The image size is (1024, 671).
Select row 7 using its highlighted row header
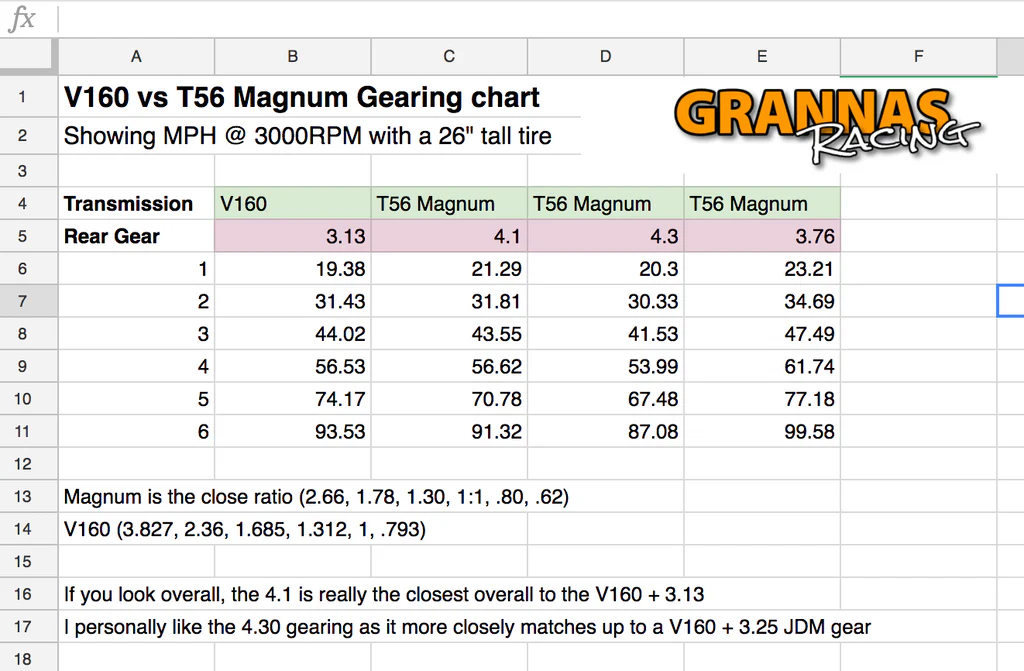click(29, 301)
